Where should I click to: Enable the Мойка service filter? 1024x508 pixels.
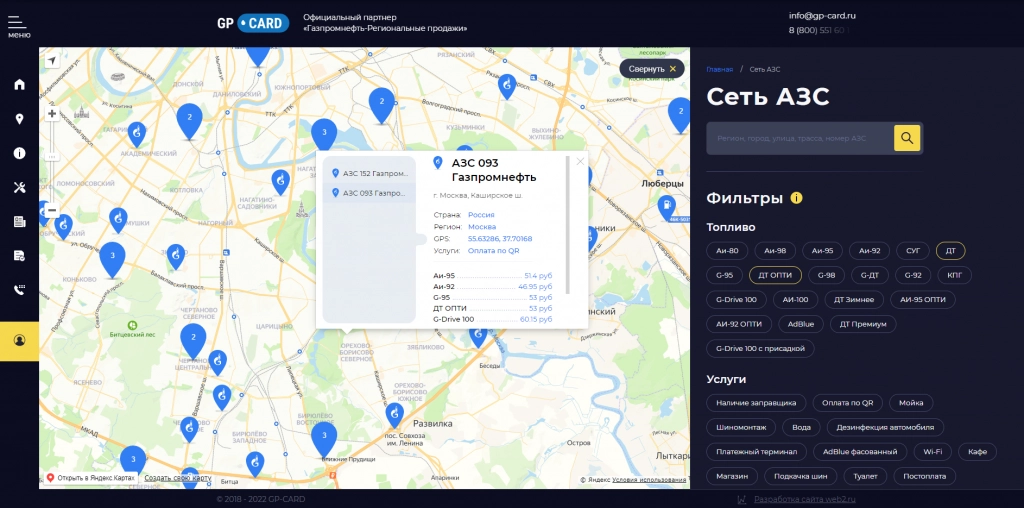click(x=911, y=402)
